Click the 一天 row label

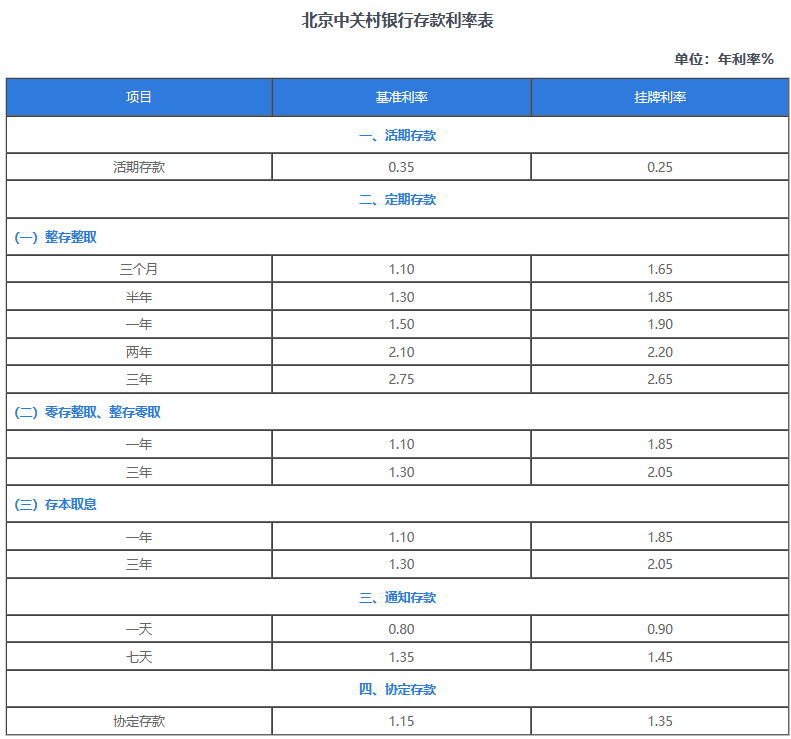click(139, 629)
